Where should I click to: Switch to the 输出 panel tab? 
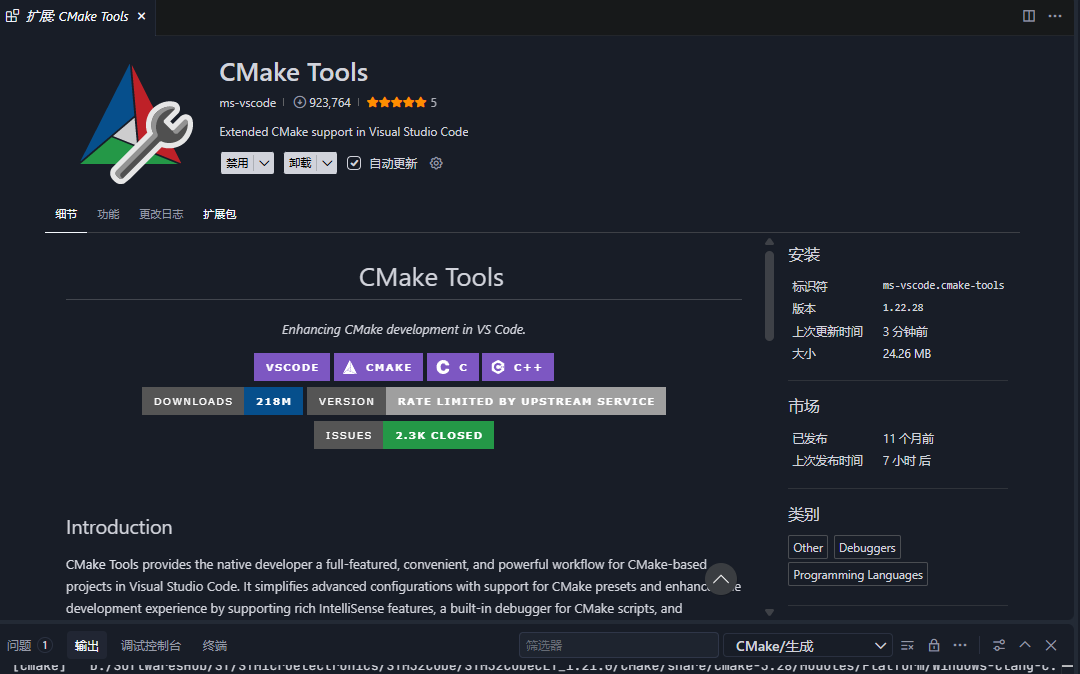coord(87,645)
